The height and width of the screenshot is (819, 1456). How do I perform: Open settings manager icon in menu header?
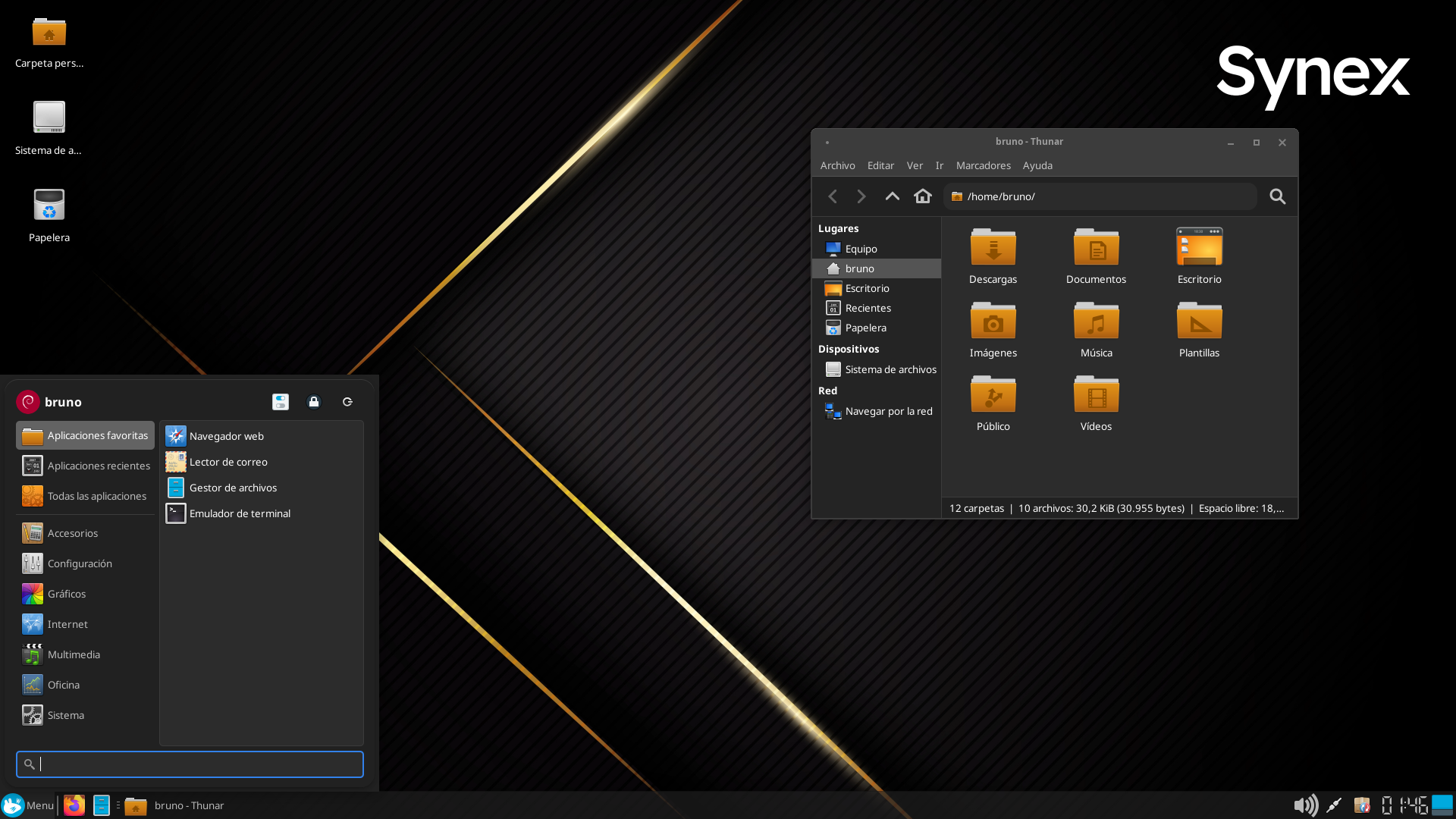pyautogui.click(x=281, y=402)
